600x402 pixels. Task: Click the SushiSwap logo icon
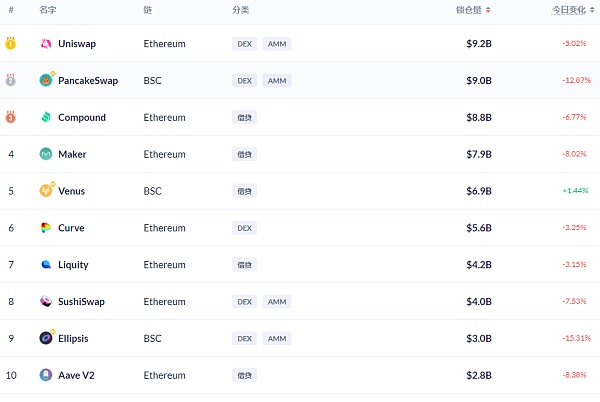(46, 301)
